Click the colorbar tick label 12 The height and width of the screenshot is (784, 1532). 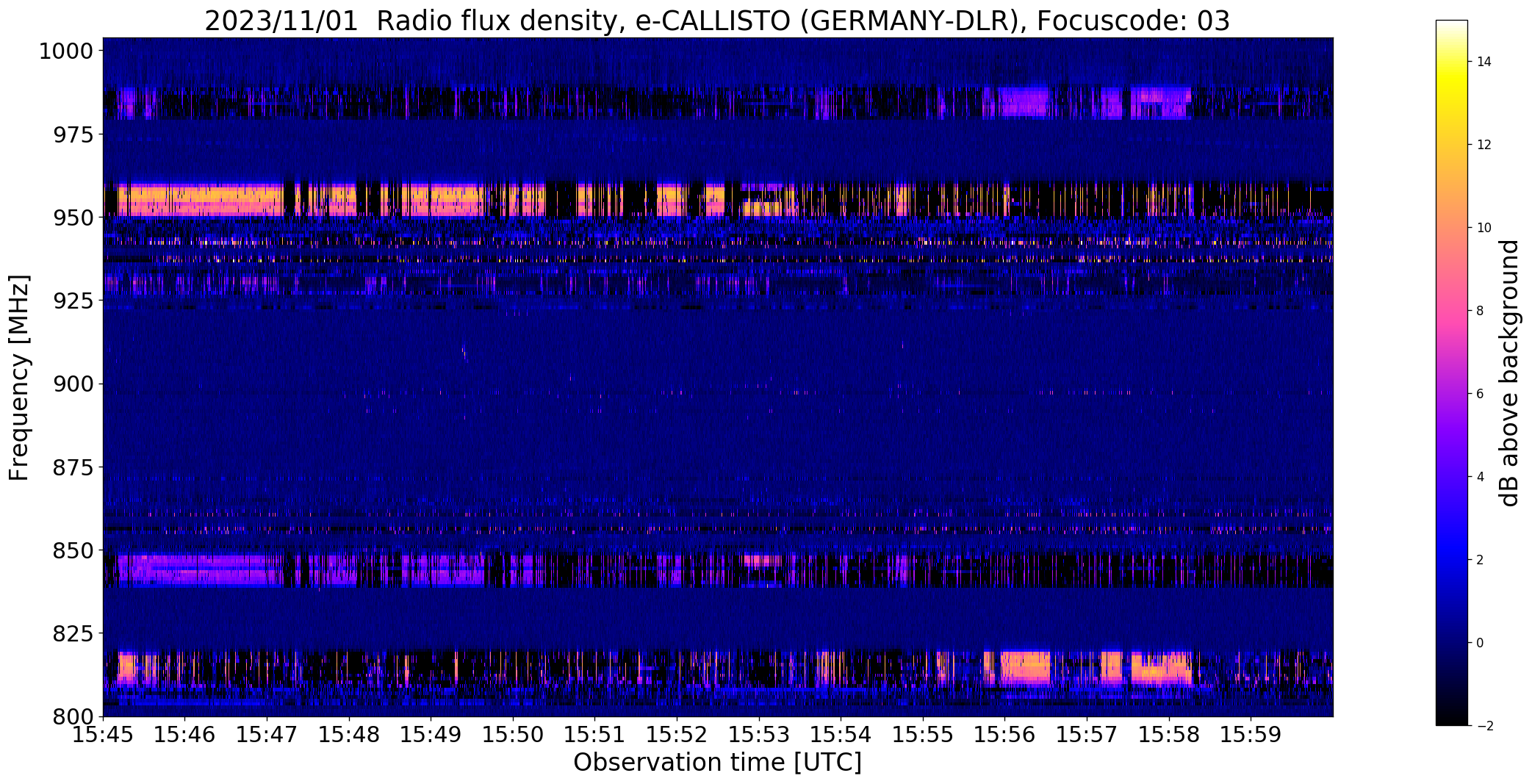[1484, 145]
